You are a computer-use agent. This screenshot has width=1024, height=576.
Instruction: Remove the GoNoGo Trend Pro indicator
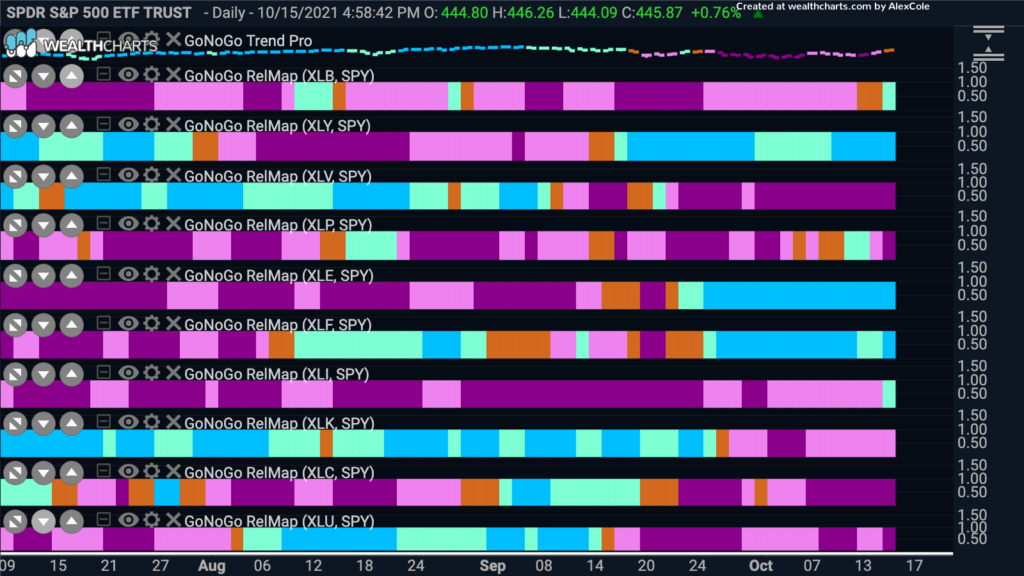pyautogui.click(x=173, y=39)
